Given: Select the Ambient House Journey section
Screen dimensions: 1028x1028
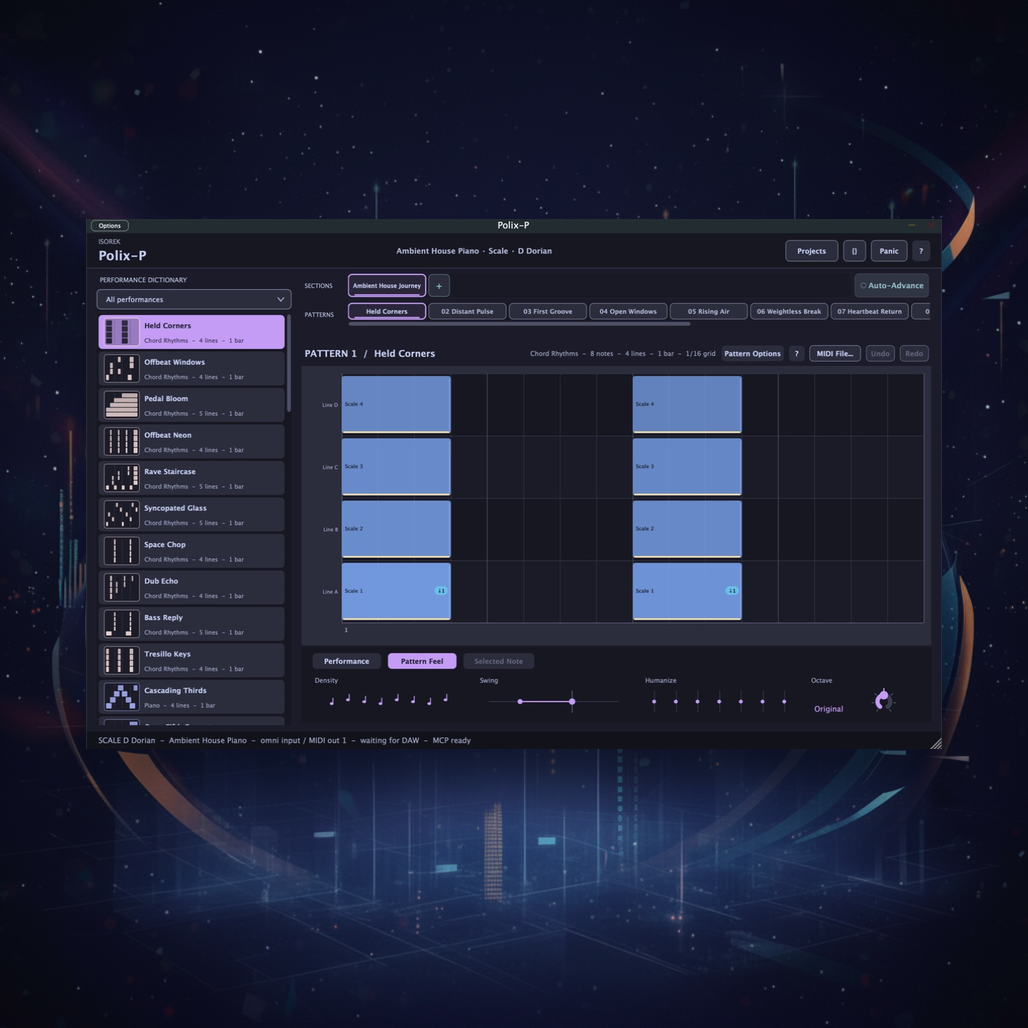Looking at the screenshot, I should (387, 286).
